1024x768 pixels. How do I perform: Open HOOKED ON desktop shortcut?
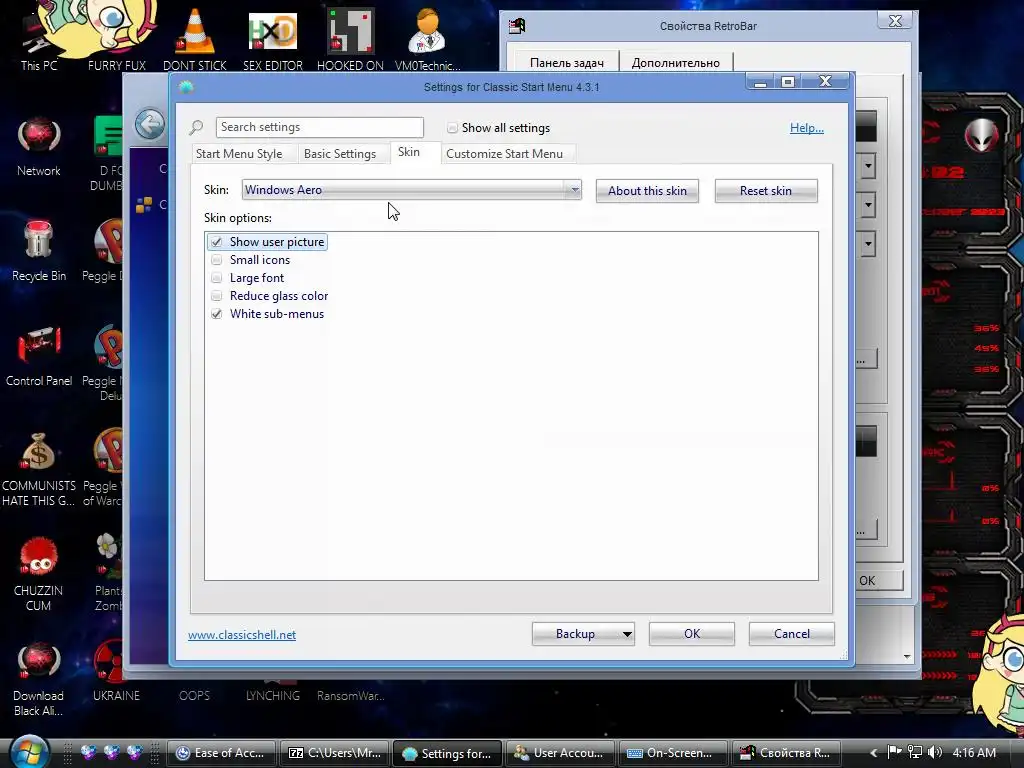[350, 39]
